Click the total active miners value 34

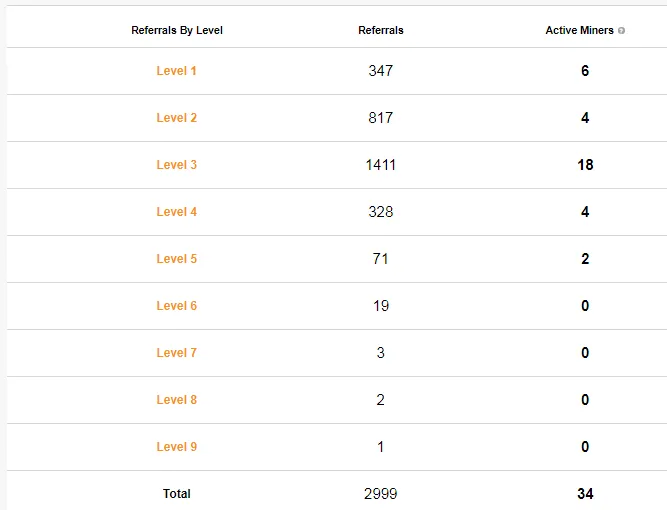(x=585, y=494)
